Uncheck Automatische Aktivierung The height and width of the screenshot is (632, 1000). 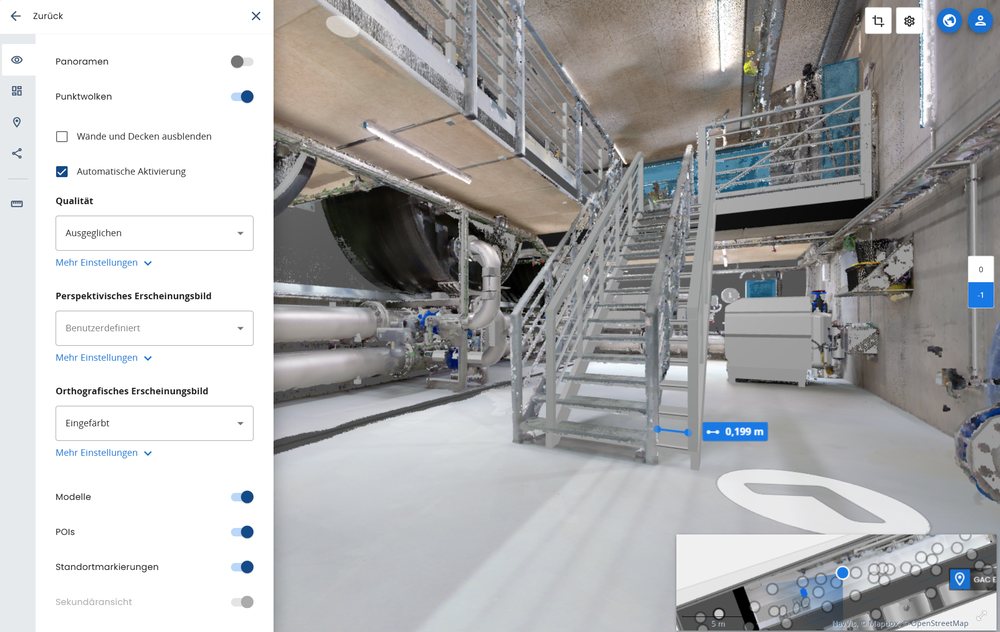pos(62,172)
